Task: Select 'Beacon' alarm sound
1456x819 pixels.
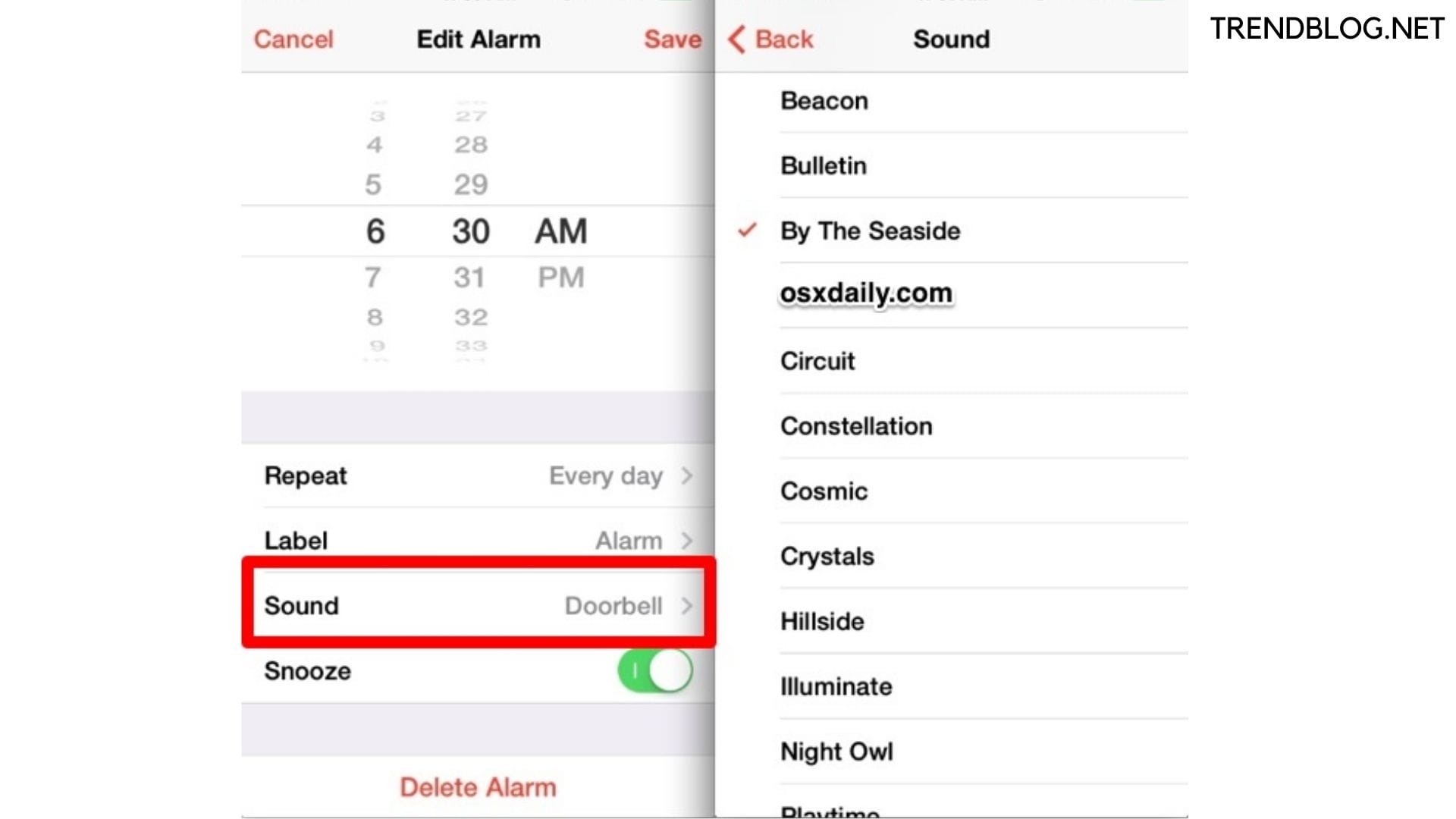Action: [824, 100]
